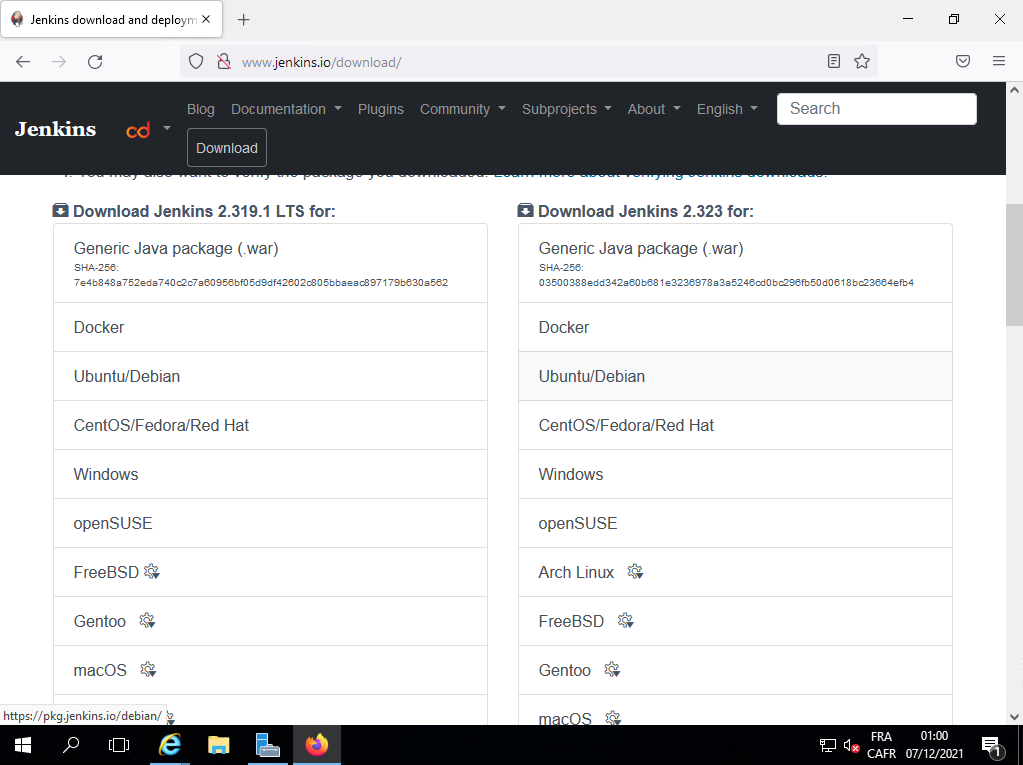Reload the page with the refresh icon

95,62
